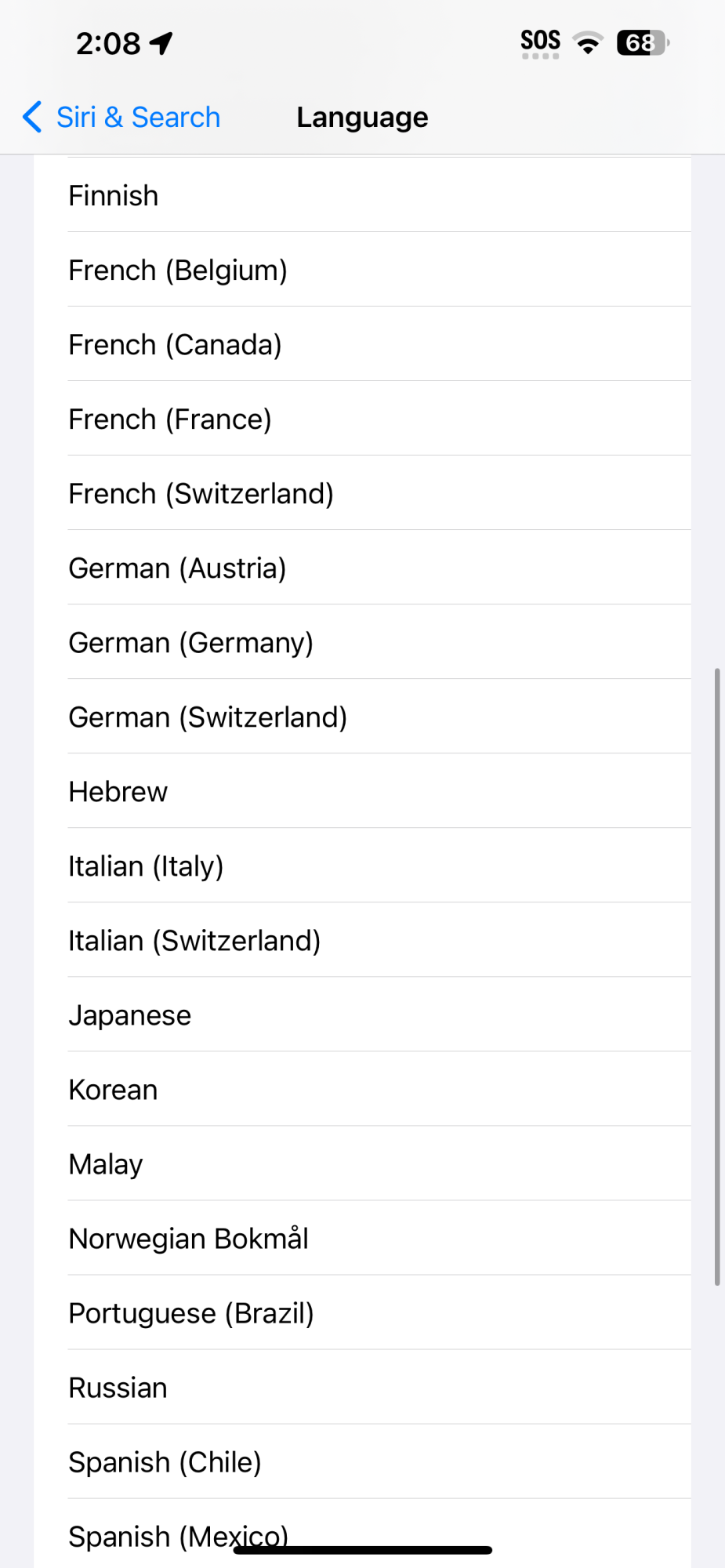Viewport: 725px width, 1568px height.
Task: Tap the back chevron arrow icon
Action: point(32,118)
